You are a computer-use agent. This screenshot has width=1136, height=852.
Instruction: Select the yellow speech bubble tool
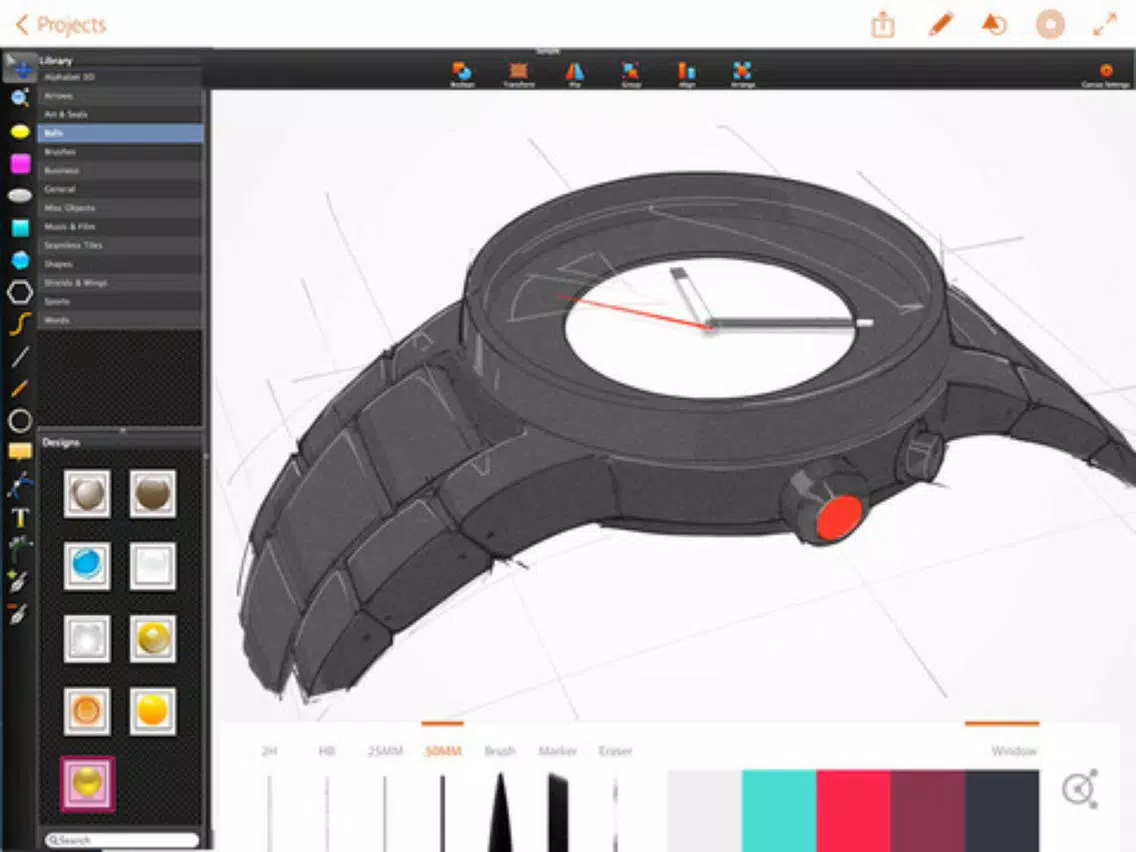[x=20, y=452]
